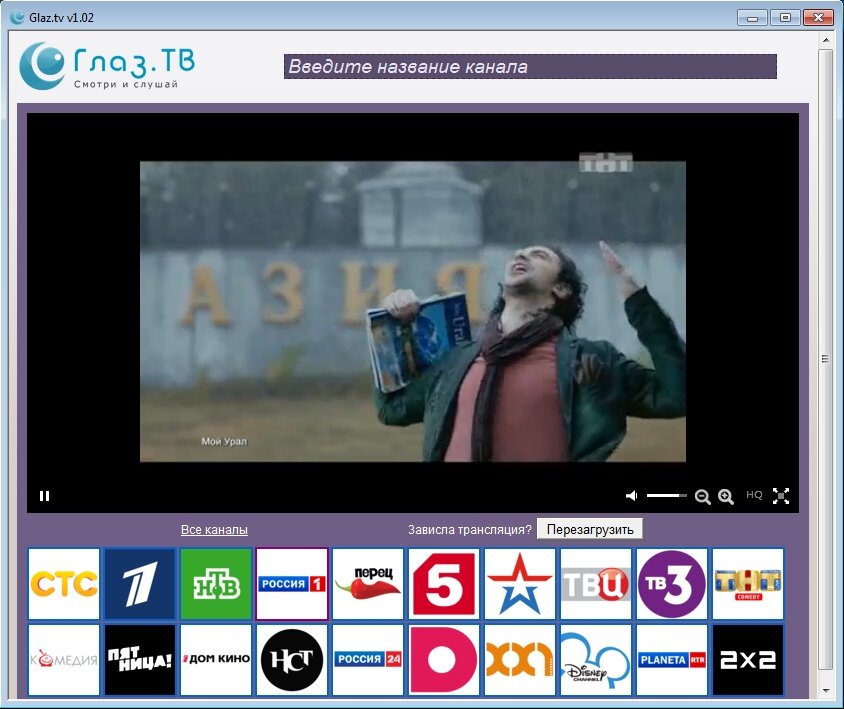
Task: Zoom in the video picture
Action: coord(726,496)
